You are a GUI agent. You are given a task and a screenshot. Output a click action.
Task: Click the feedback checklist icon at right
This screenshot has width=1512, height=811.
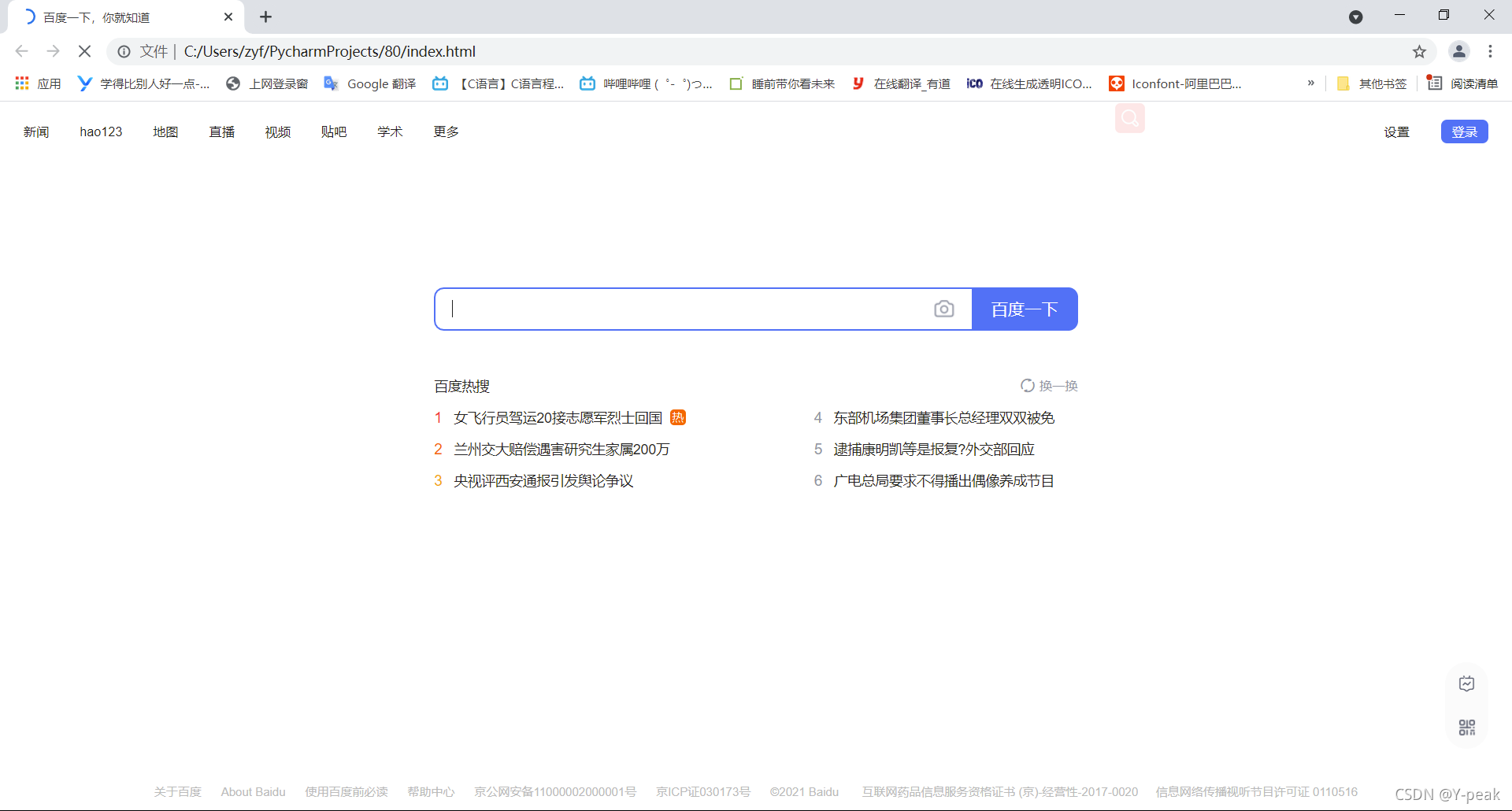click(x=1466, y=683)
